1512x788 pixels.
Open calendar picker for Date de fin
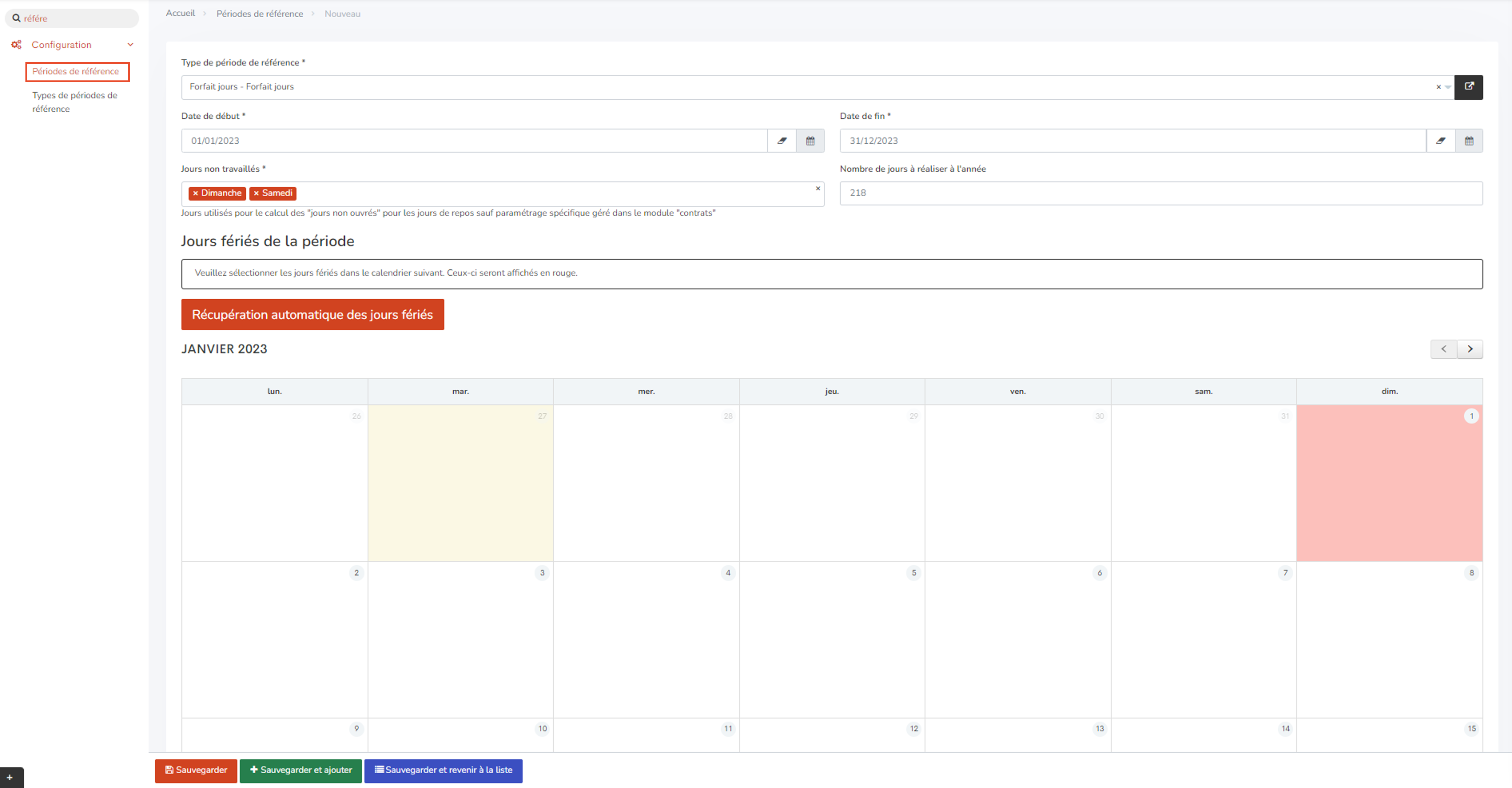(1469, 141)
